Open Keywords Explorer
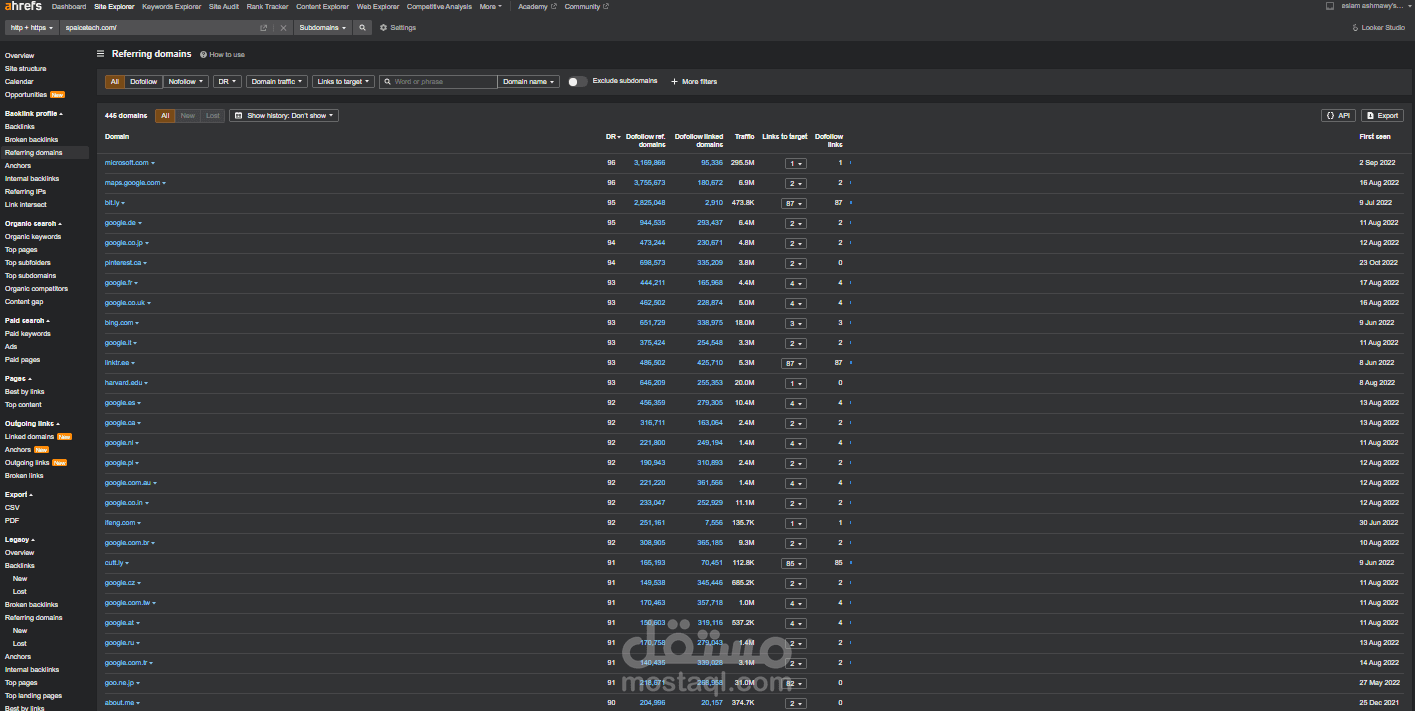 coord(171,6)
